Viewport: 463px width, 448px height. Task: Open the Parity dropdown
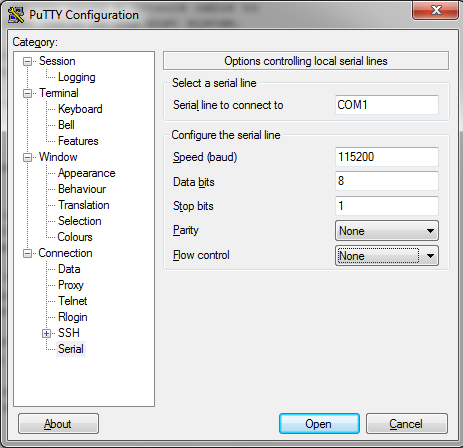[387, 231]
